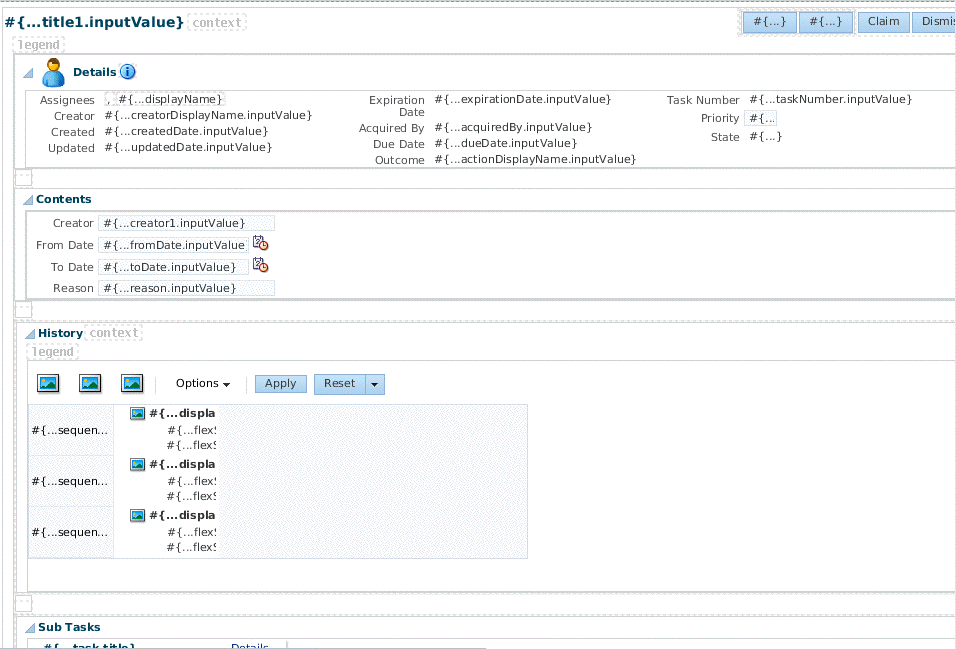Image resolution: width=956 pixels, height=649 pixels.
Task: Click the taskNumber value text
Action: 830,99
